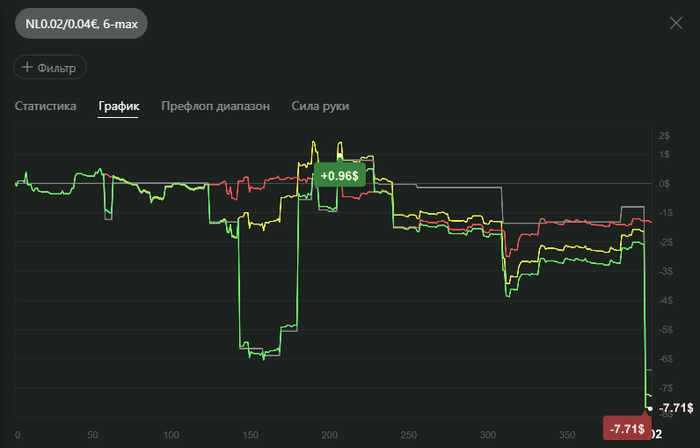Click the white -7.71$ label beside the end point
This screenshot has width=700, height=448.
point(676,408)
